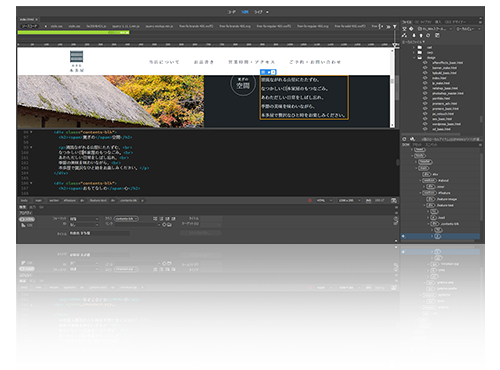Select banner_make.html in the Files panel
Screen dimensions: 500x370
[x=445, y=68]
